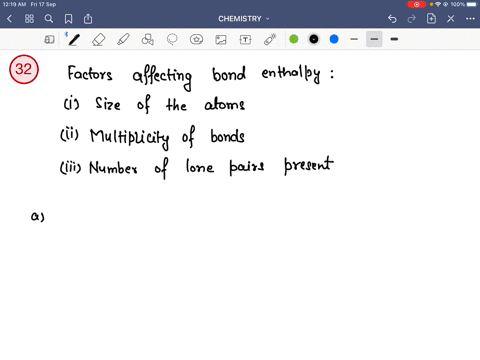Select the Laser pointer tool

pos(270,39)
